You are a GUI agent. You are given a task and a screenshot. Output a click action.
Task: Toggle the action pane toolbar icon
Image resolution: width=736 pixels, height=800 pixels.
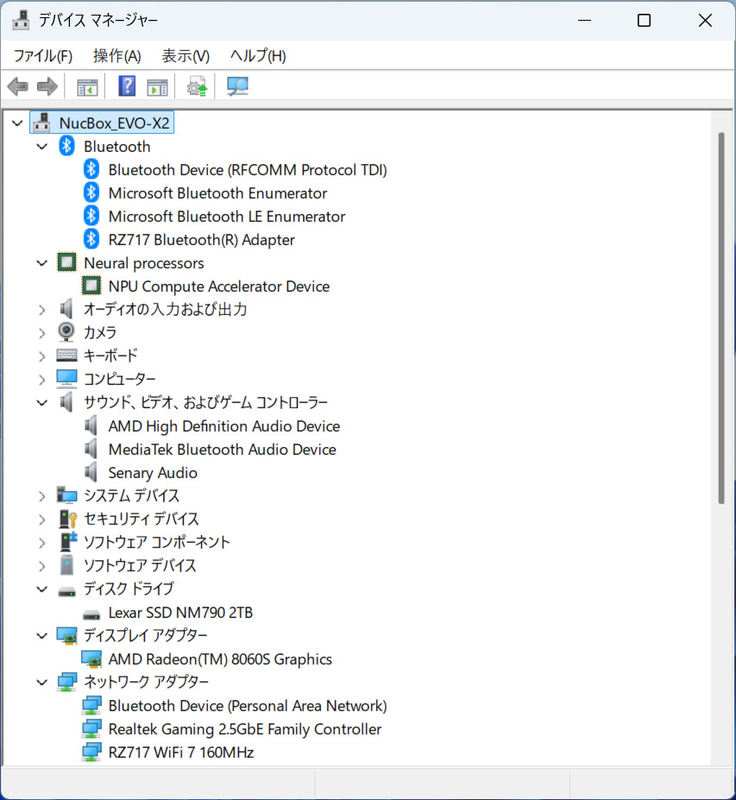coord(157,87)
